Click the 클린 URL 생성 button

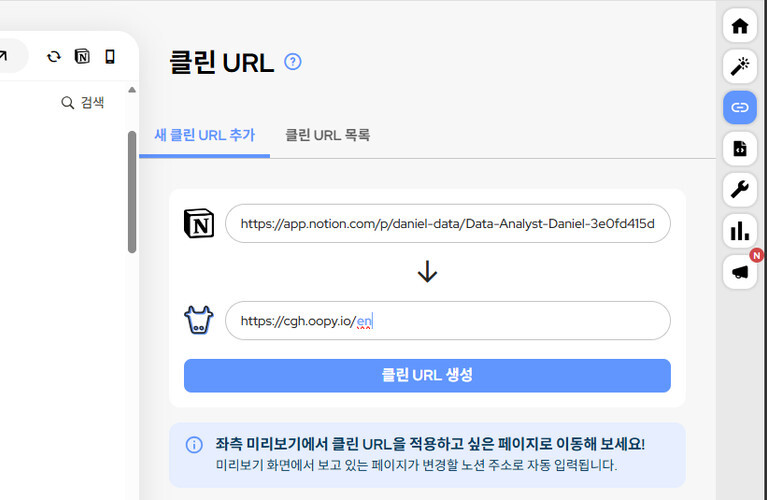[x=427, y=375]
